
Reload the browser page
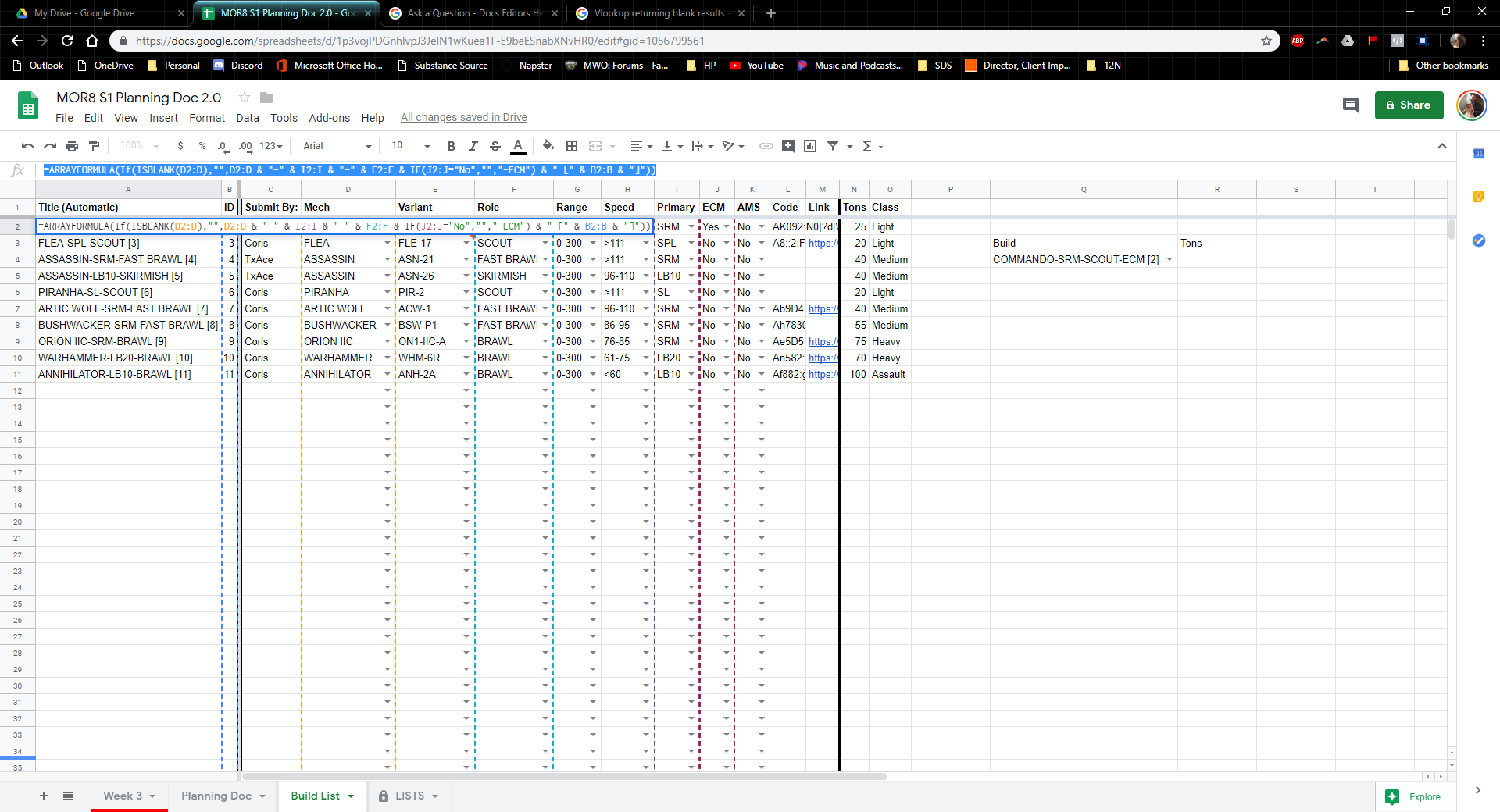(67, 41)
